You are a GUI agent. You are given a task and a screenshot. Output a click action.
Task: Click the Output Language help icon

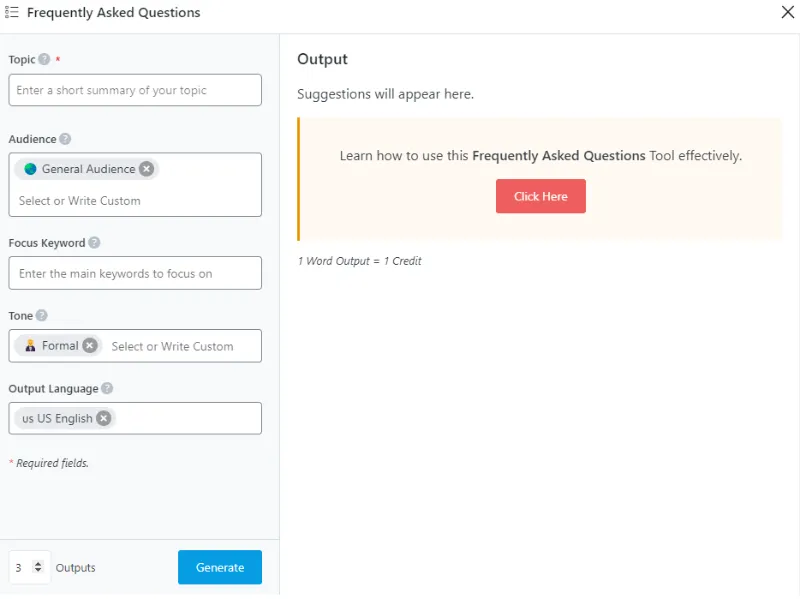coord(107,389)
